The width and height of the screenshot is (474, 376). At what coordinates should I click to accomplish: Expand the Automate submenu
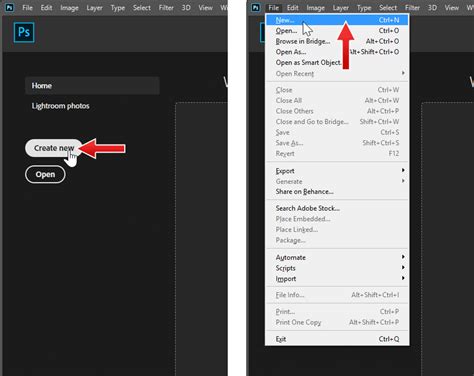click(x=337, y=258)
